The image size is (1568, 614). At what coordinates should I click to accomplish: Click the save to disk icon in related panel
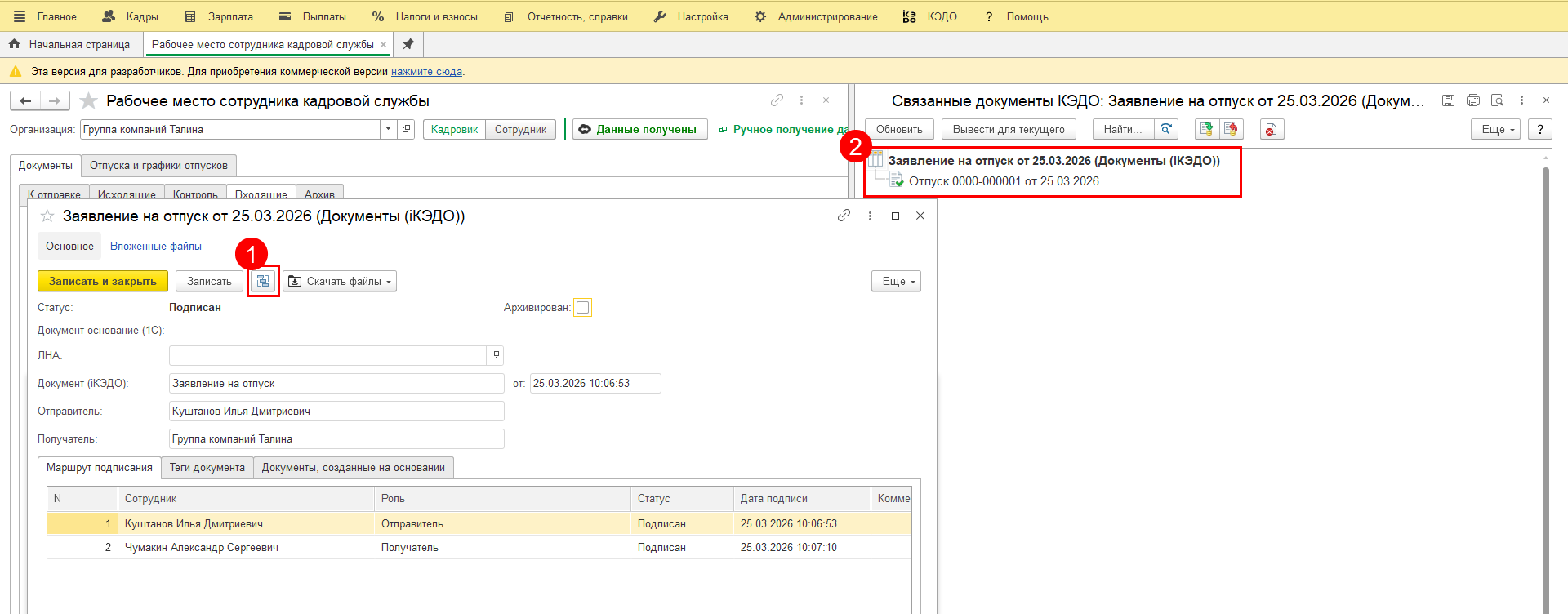click(x=1448, y=100)
